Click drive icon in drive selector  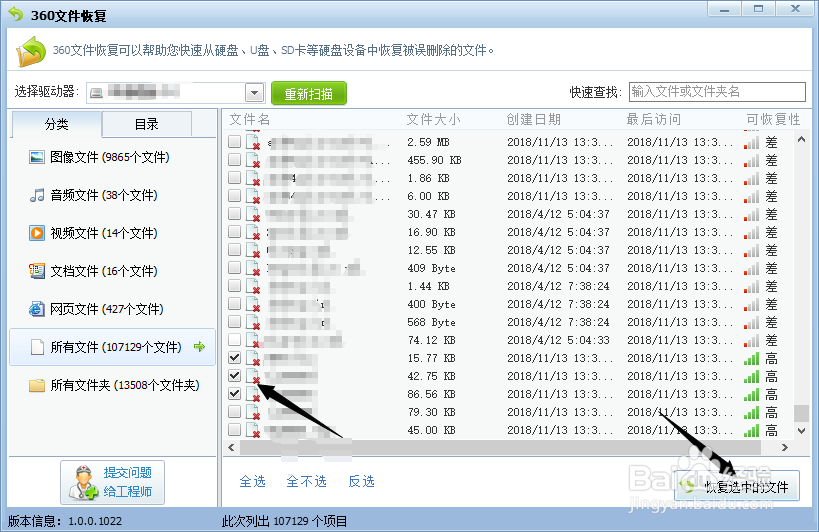click(x=96, y=93)
